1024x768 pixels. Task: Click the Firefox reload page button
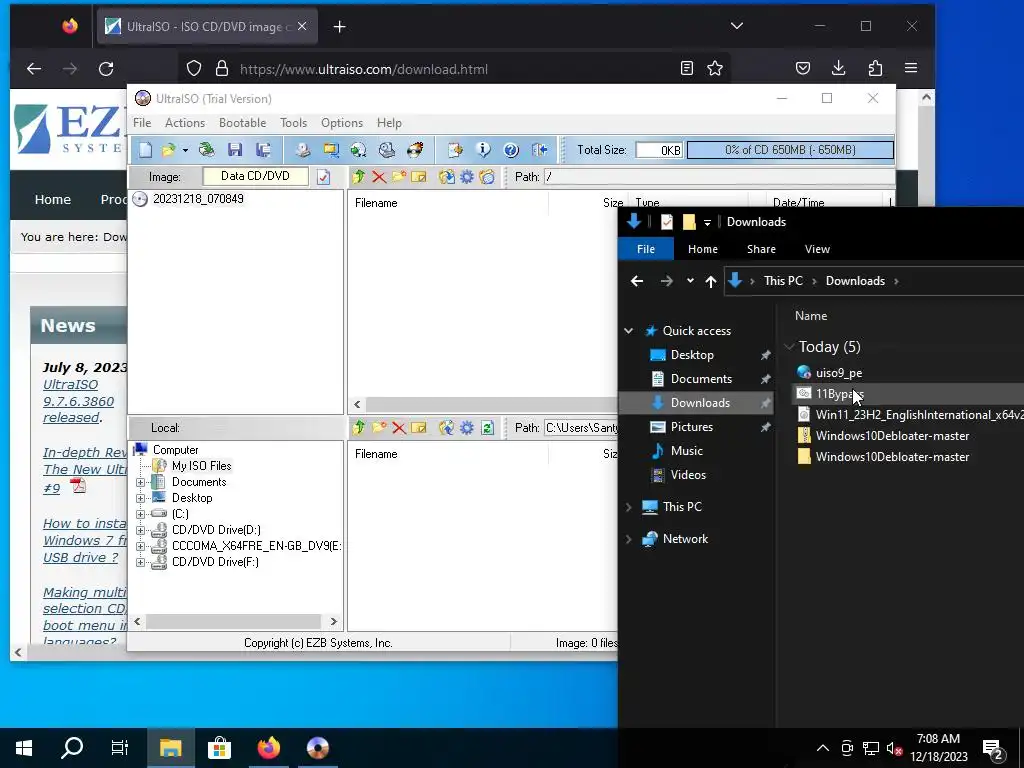[106, 69]
